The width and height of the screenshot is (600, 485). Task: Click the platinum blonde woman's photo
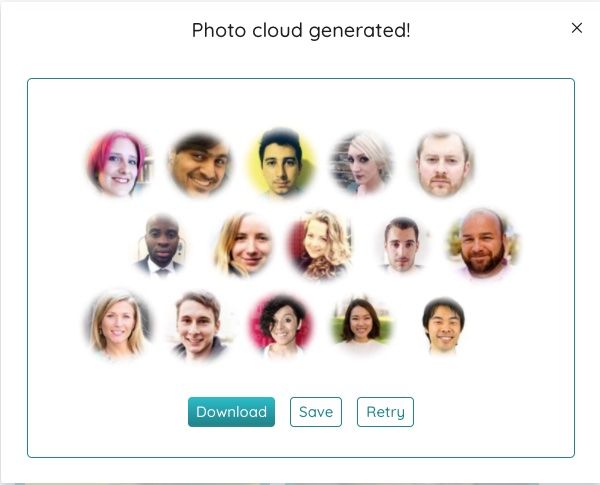(362, 163)
